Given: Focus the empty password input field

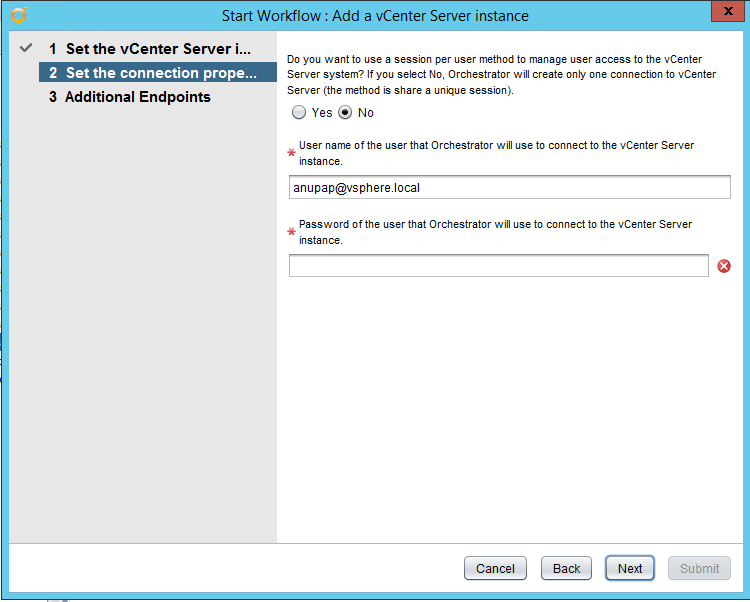Looking at the screenshot, I should tap(498, 265).
